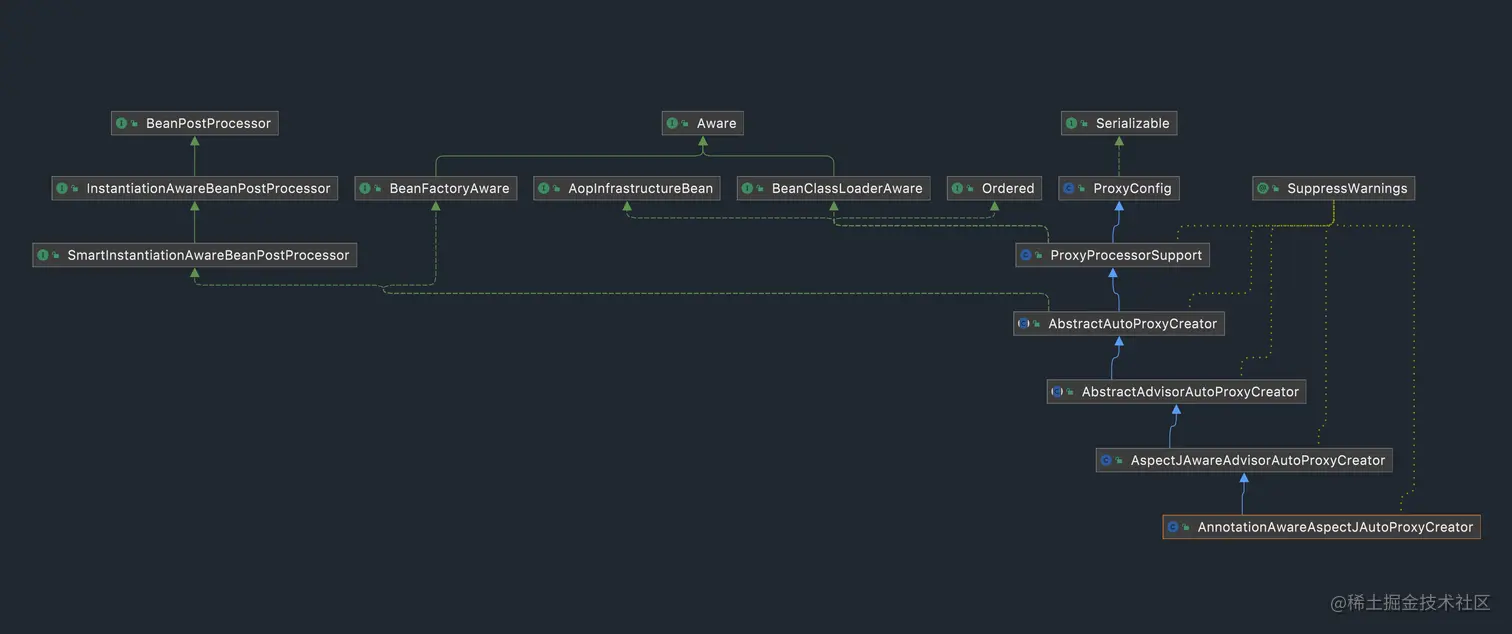
Task: Click the class icon on ProxyConfig
Action: coord(1069,188)
